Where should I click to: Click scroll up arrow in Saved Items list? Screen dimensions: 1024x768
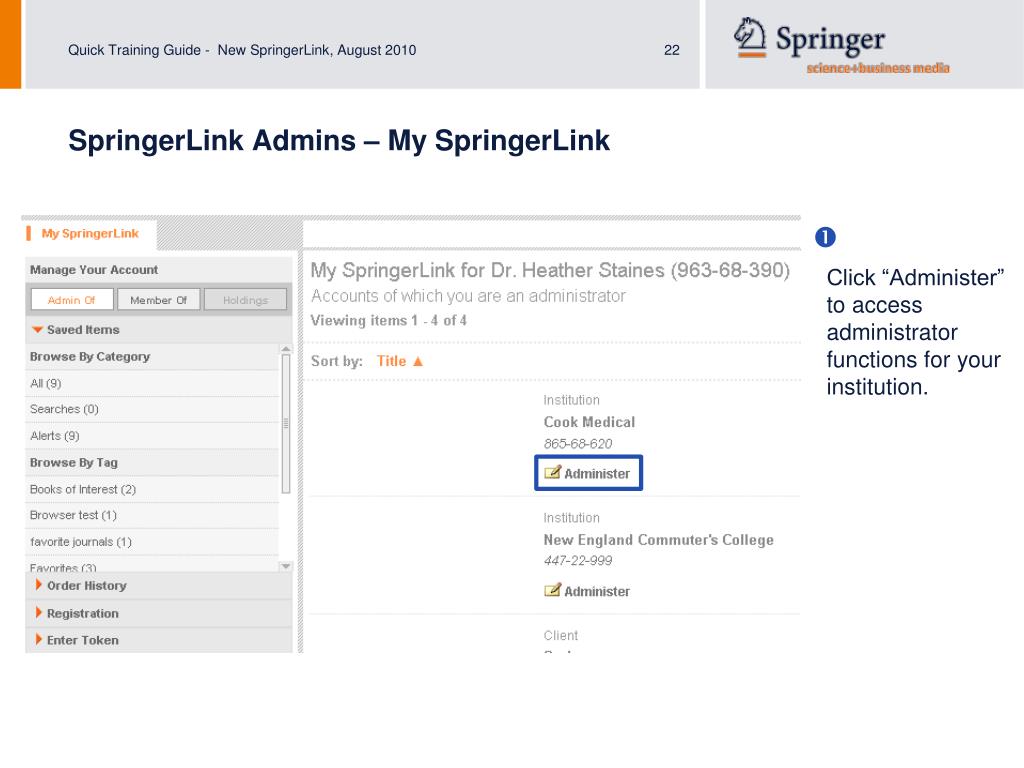pos(285,349)
